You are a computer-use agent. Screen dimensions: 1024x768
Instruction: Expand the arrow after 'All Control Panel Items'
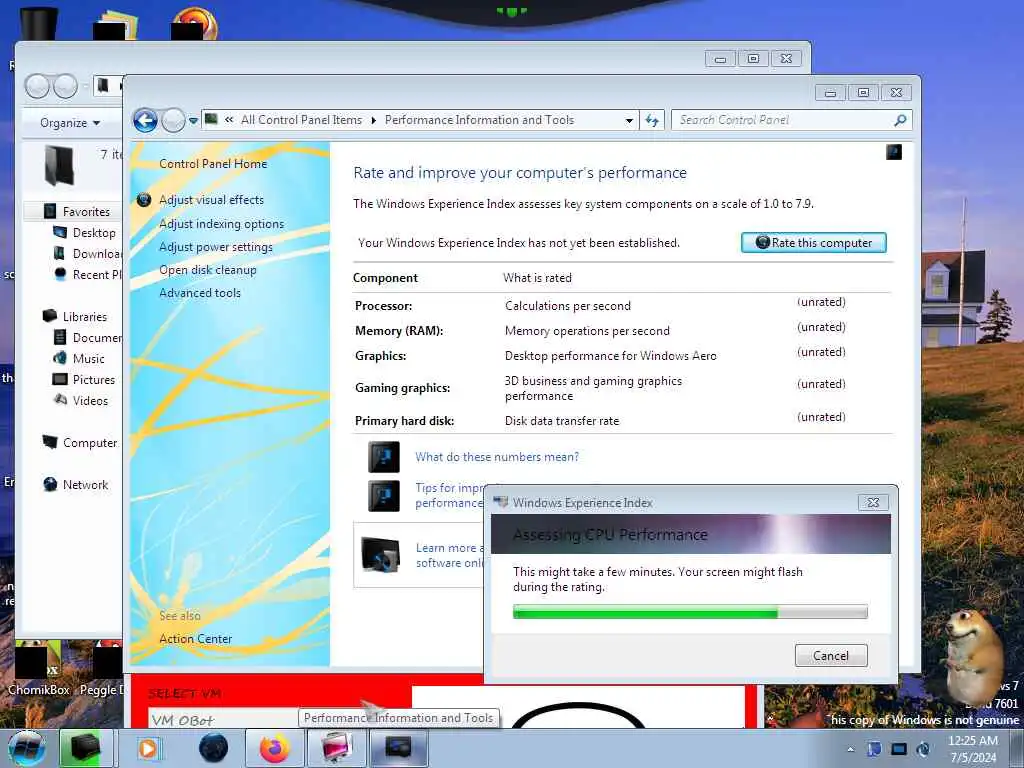pyautogui.click(x=374, y=120)
